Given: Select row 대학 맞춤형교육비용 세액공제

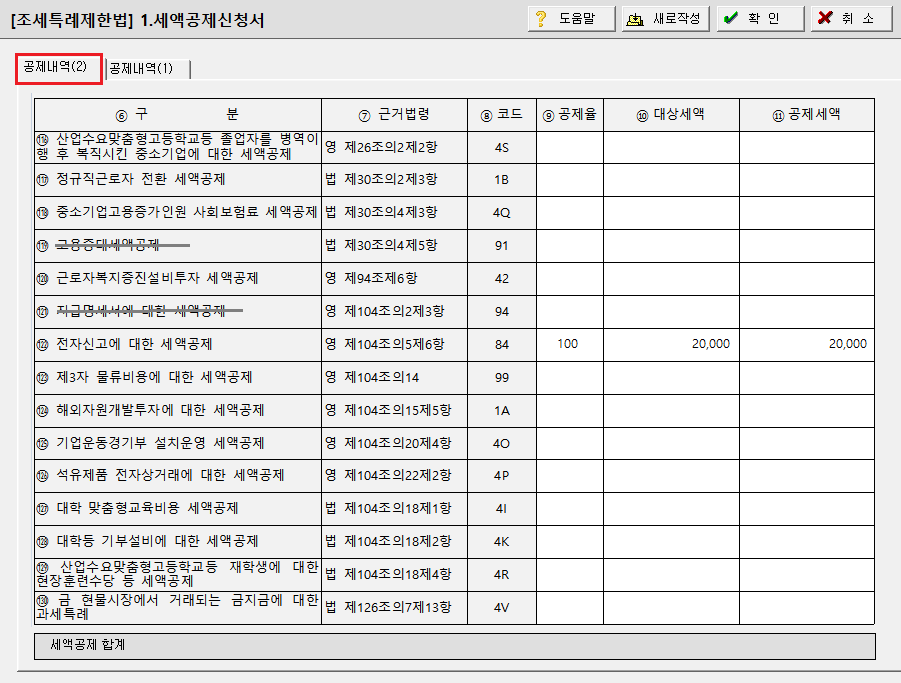Looking at the screenshot, I should click(x=178, y=508).
